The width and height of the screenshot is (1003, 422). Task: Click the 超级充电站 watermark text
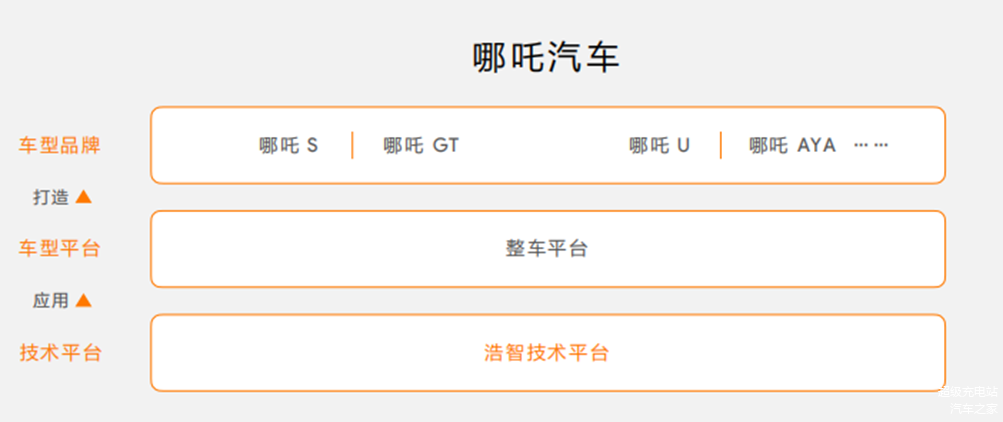coord(968,393)
